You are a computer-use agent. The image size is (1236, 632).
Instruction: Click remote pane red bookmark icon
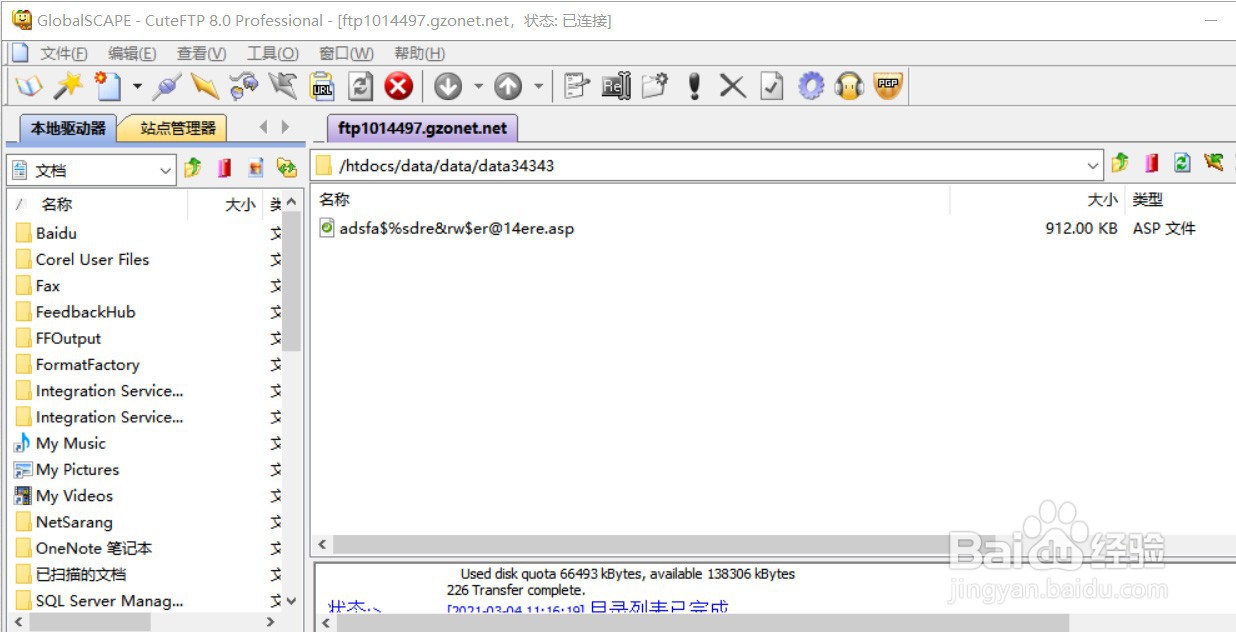[1151, 163]
